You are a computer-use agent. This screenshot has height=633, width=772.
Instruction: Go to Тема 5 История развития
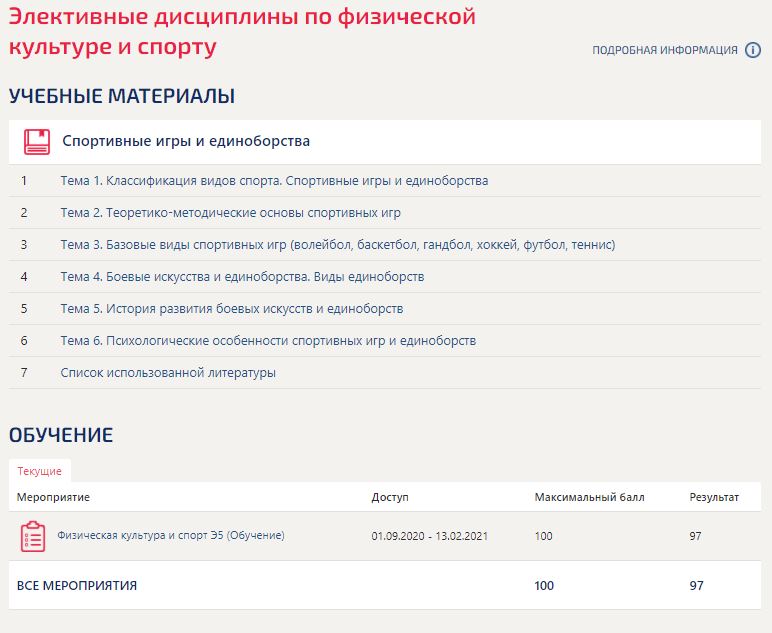pos(231,309)
